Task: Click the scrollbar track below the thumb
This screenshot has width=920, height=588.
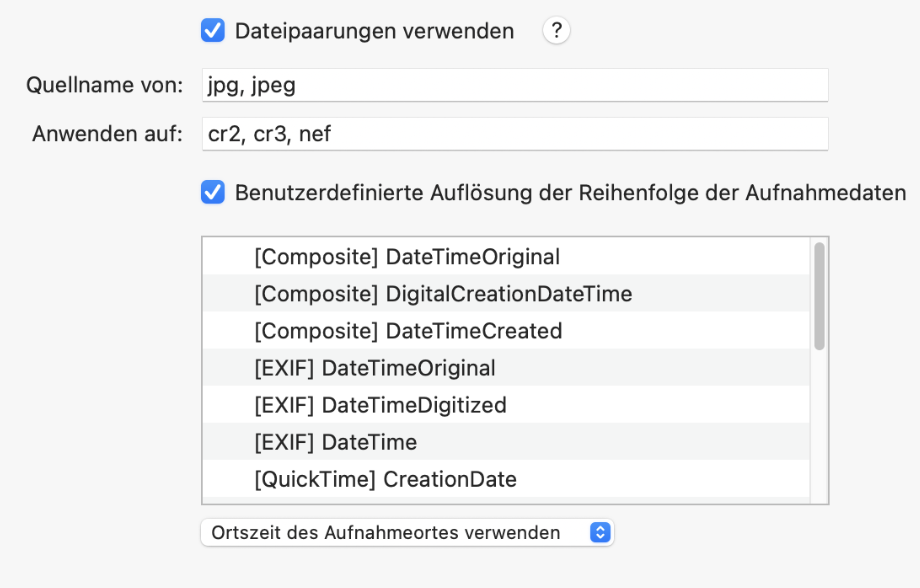Action: pos(820,427)
